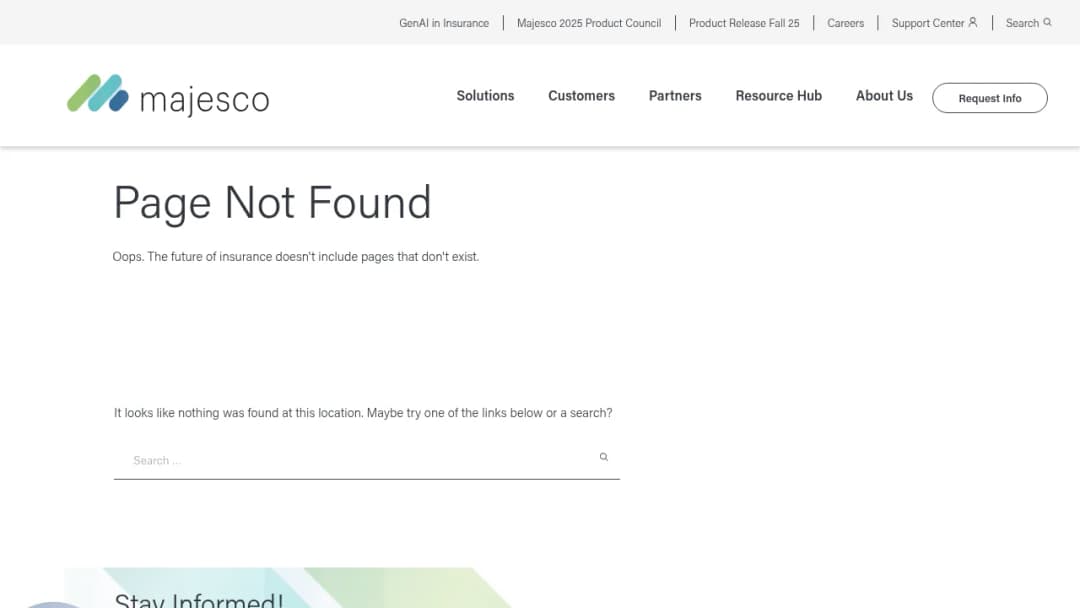This screenshot has height=608, width=1080.
Task: Click the Stay Informed! heading
Action: coord(198,599)
